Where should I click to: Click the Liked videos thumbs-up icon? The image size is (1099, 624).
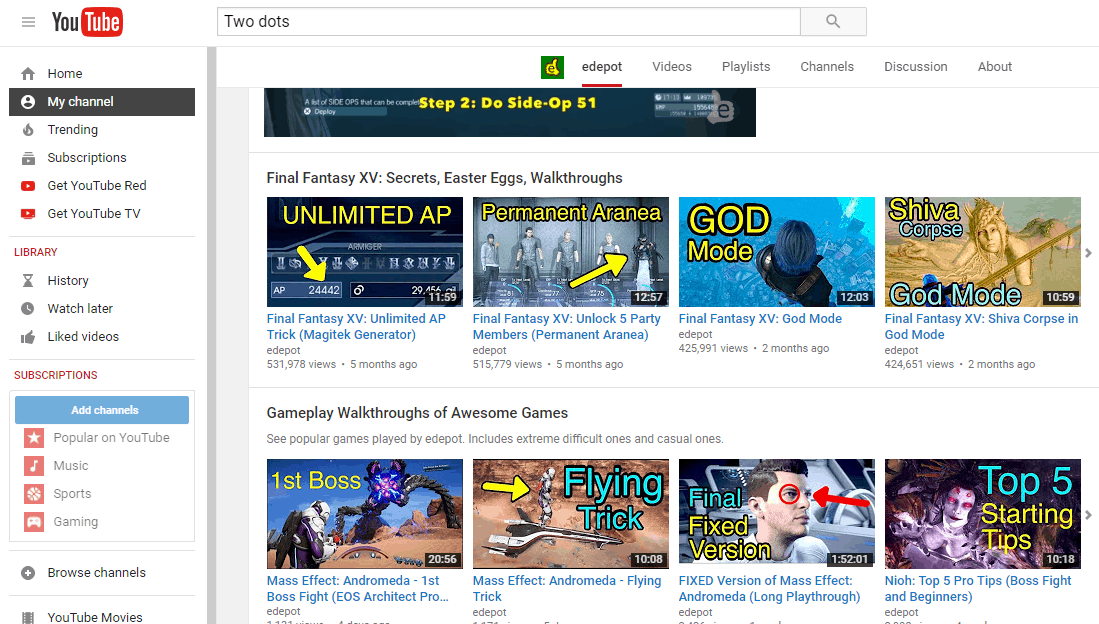click(28, 337)
